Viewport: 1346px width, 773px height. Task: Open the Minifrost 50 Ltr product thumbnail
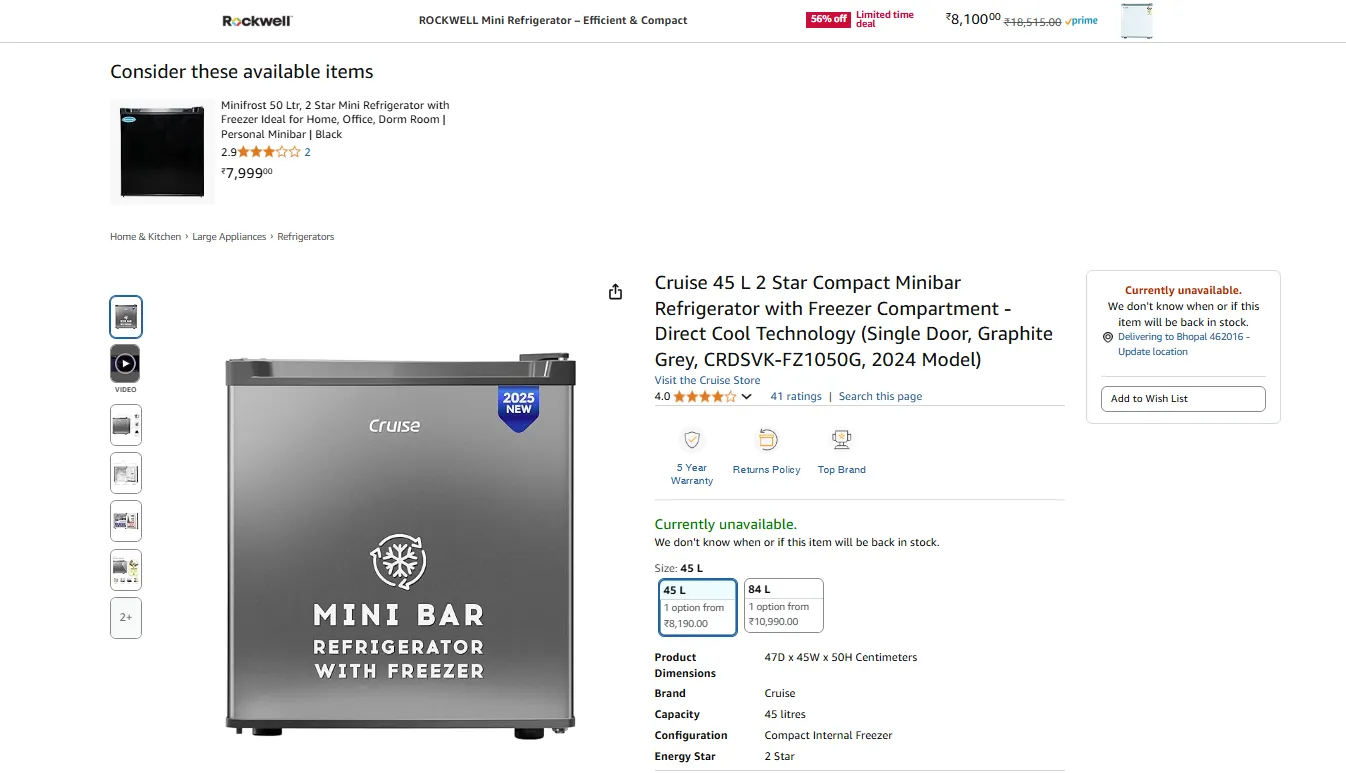tap(162, 151)
